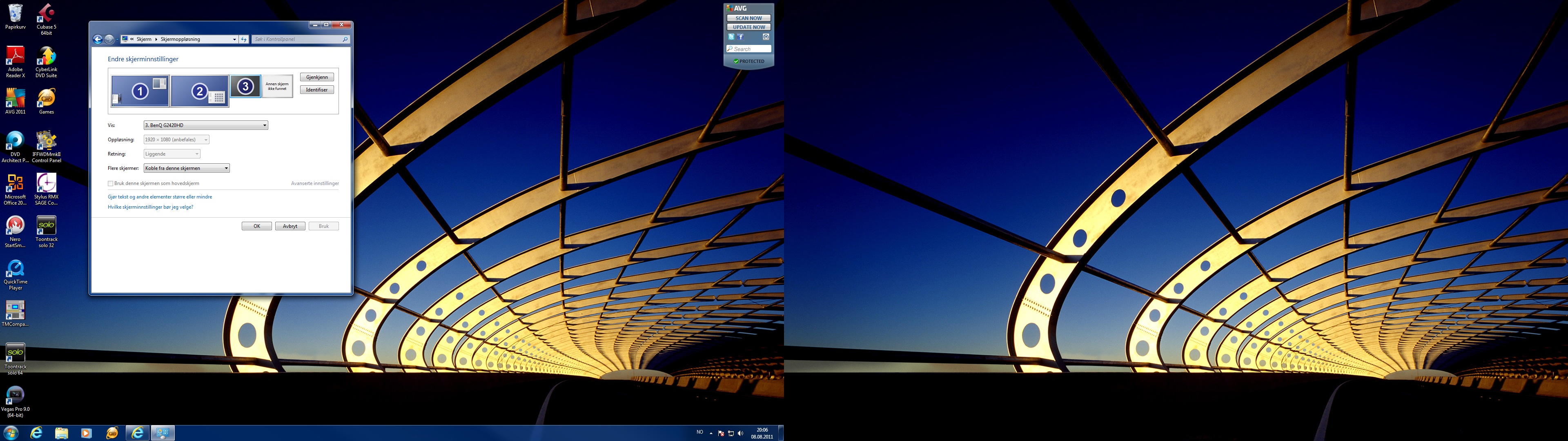Open the Cubase 5 64bit desktop icon
The height and width of the screenshot is (441, 1568).
[x=46, y=19]
